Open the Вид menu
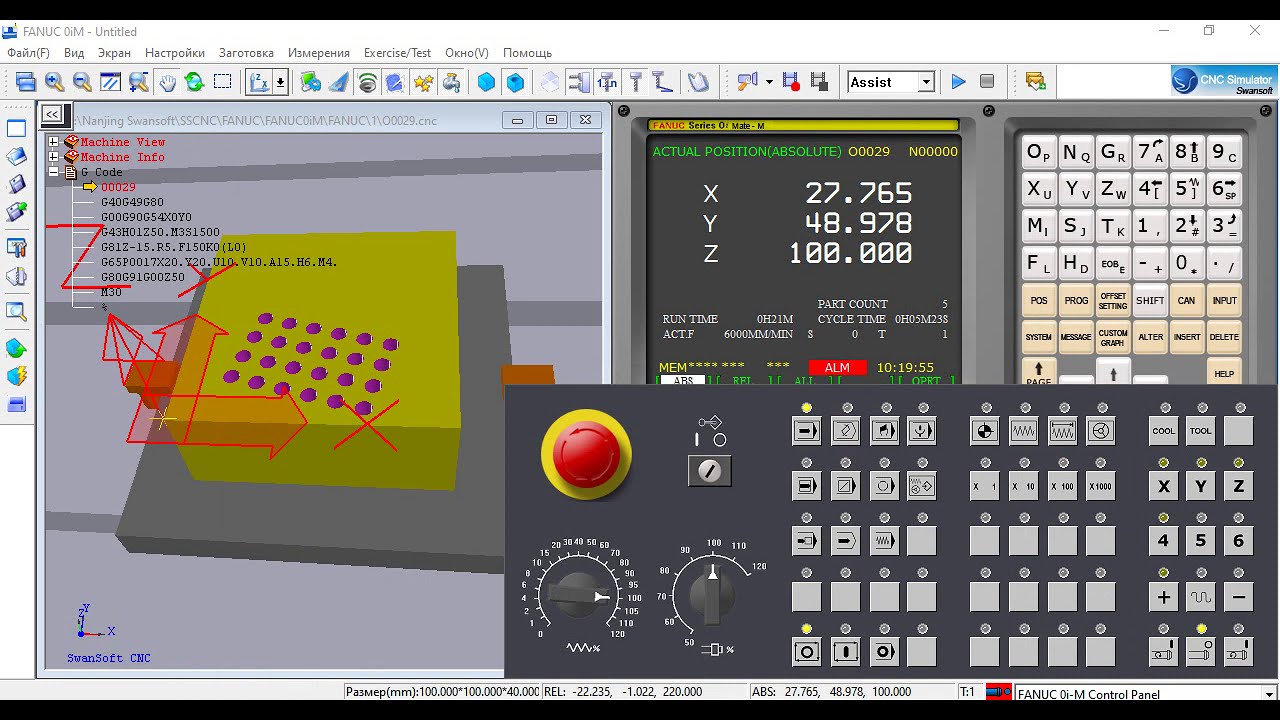 click(74, 53)
